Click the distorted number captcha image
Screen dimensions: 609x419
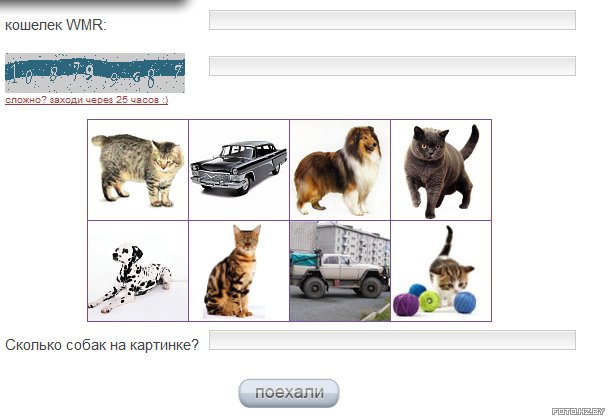point(95,73)
